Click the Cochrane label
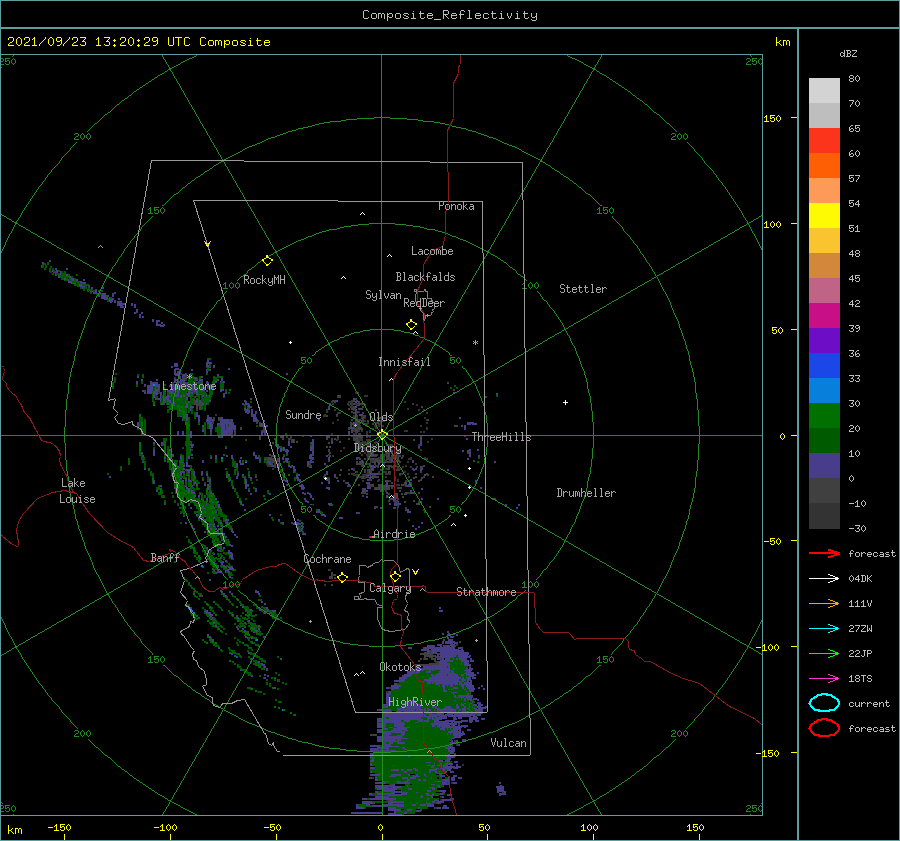Viewport: 900px width, 841px height. point(327,559)
